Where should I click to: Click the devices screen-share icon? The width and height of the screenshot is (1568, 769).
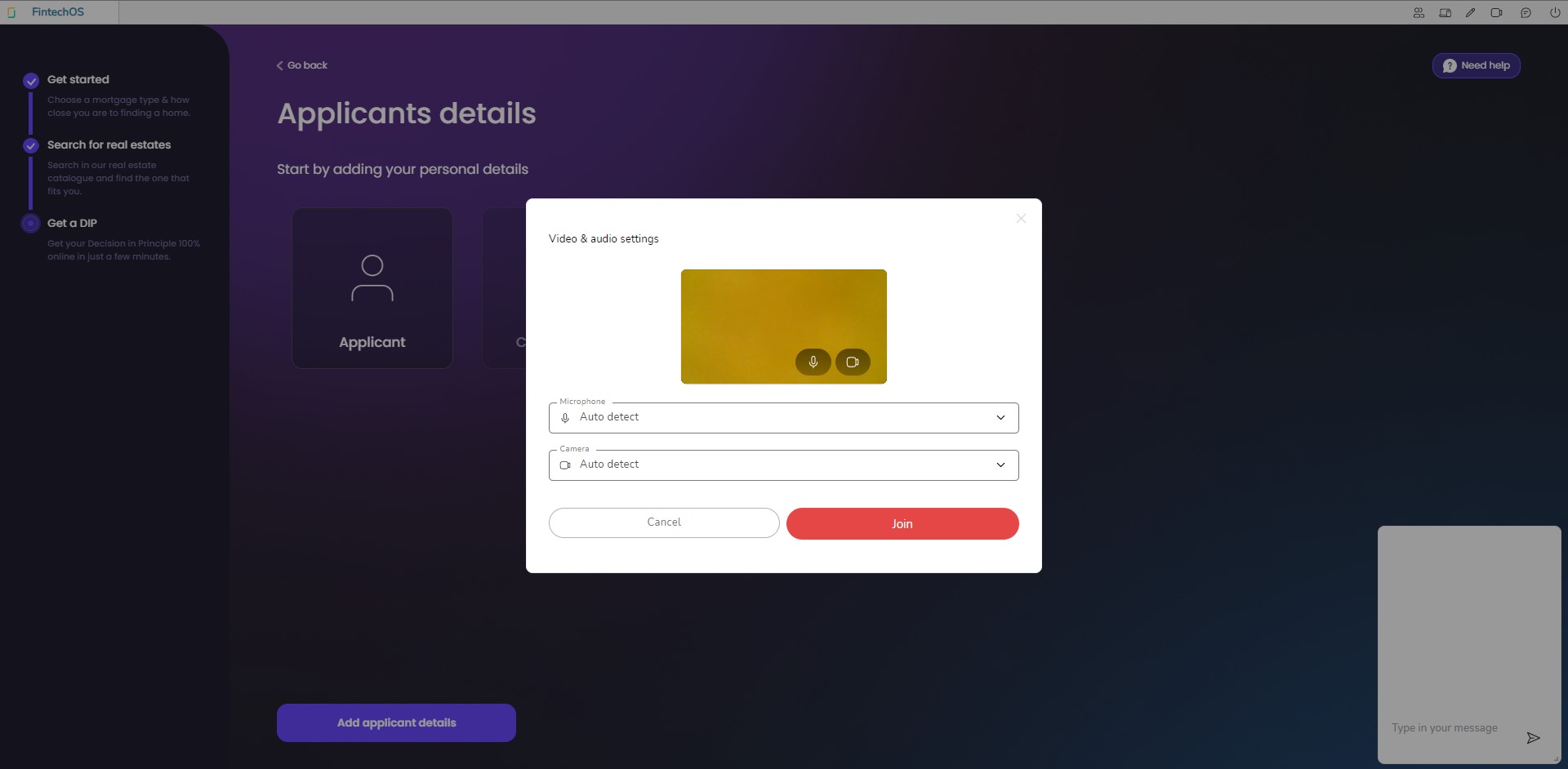(x=1445, y=12)
